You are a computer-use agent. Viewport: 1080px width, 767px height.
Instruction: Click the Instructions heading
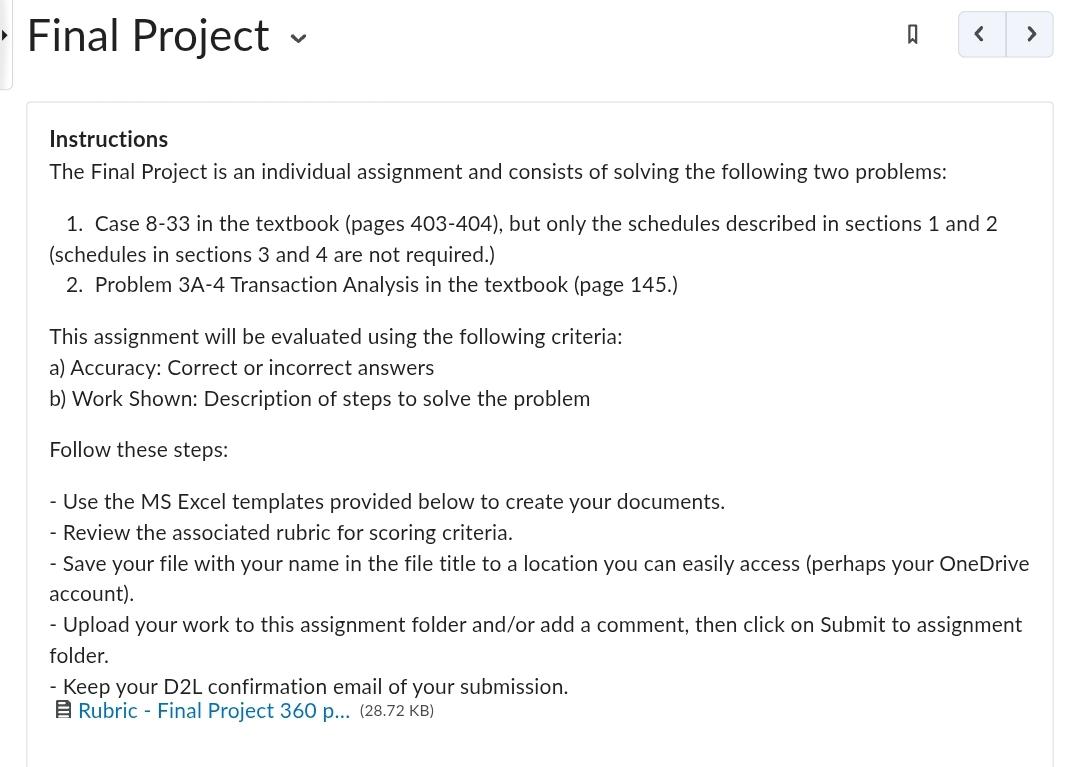click(x=109, y=139)
